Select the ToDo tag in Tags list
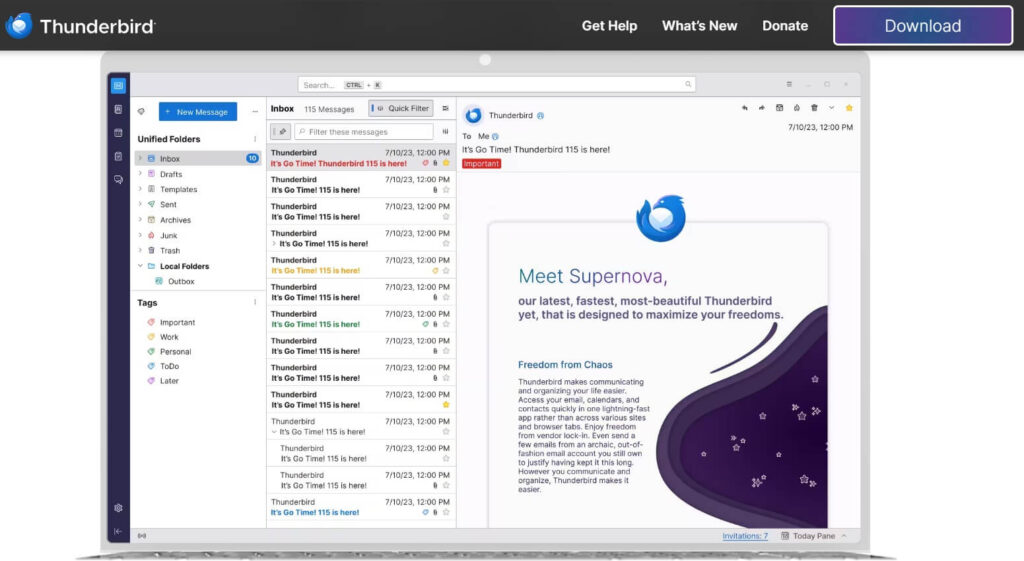Viewport: 1024px width, 561px height. [163, 366]
